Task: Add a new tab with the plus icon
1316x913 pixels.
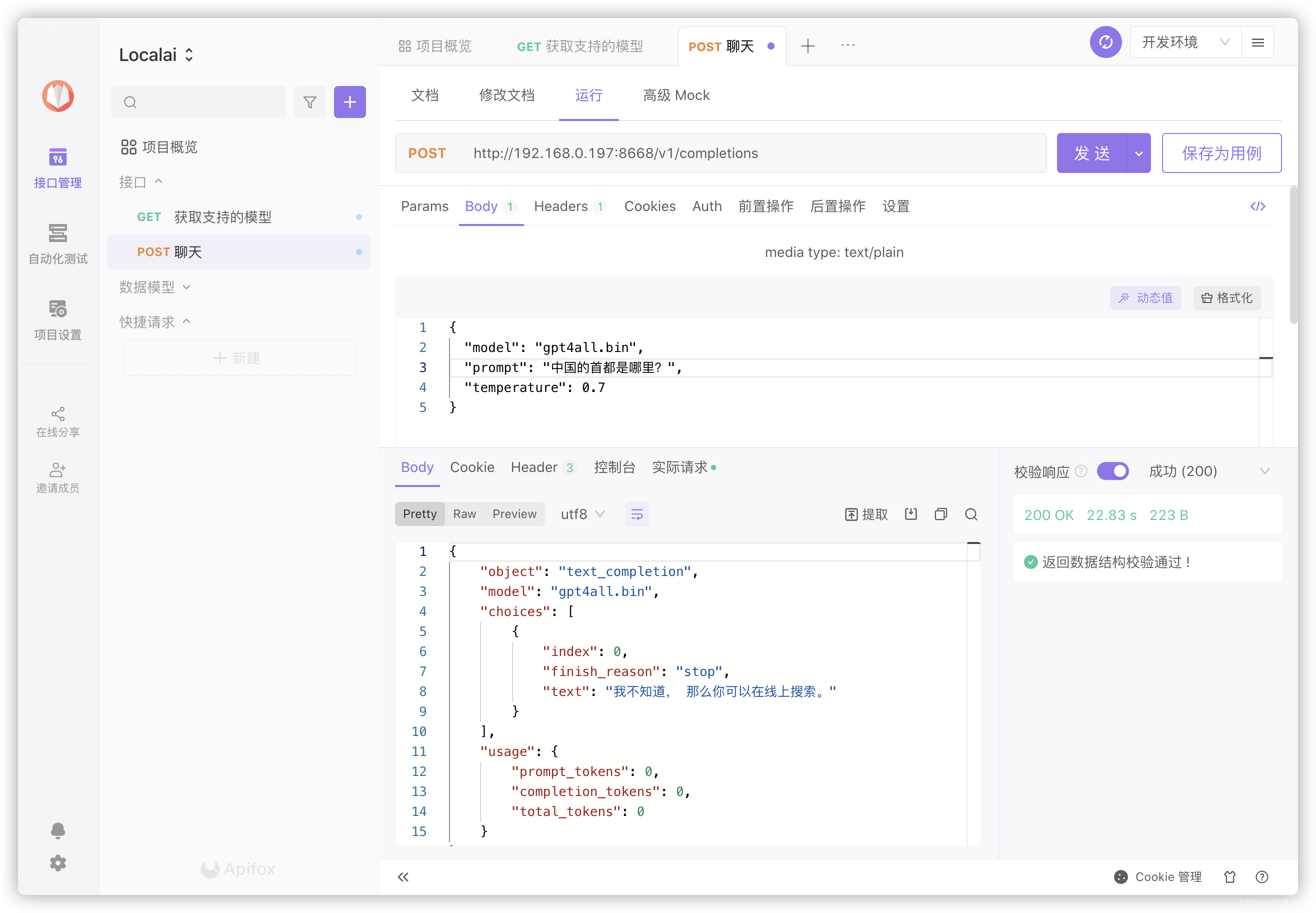Action: pos(807,46)
